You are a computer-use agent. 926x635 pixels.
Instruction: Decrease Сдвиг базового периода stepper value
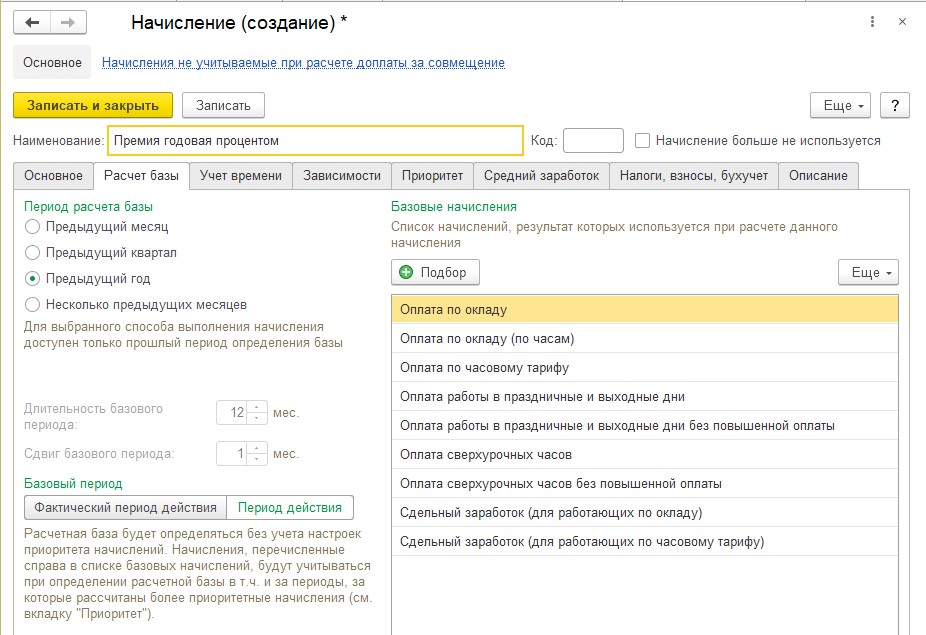coord(256,458)
